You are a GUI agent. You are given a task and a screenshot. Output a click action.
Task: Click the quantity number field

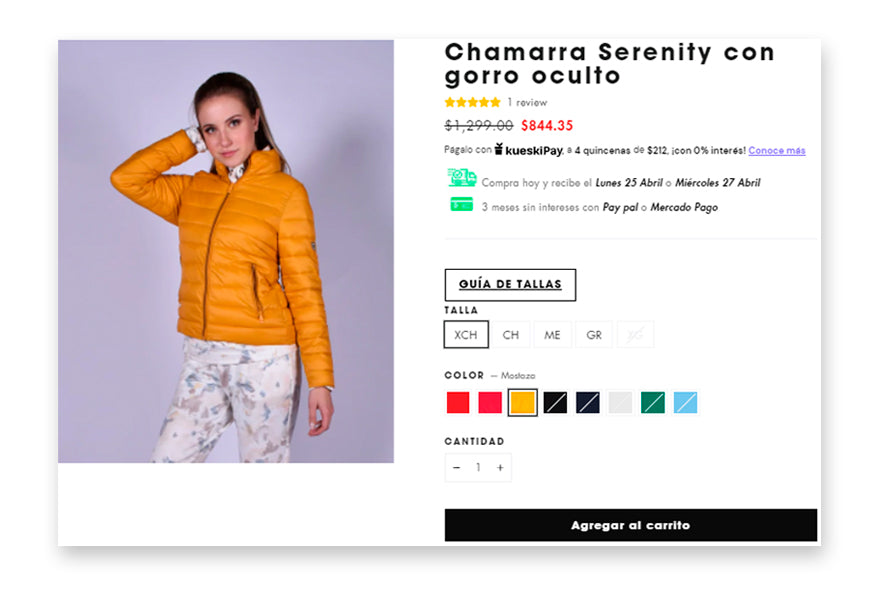tap(478, 468)
